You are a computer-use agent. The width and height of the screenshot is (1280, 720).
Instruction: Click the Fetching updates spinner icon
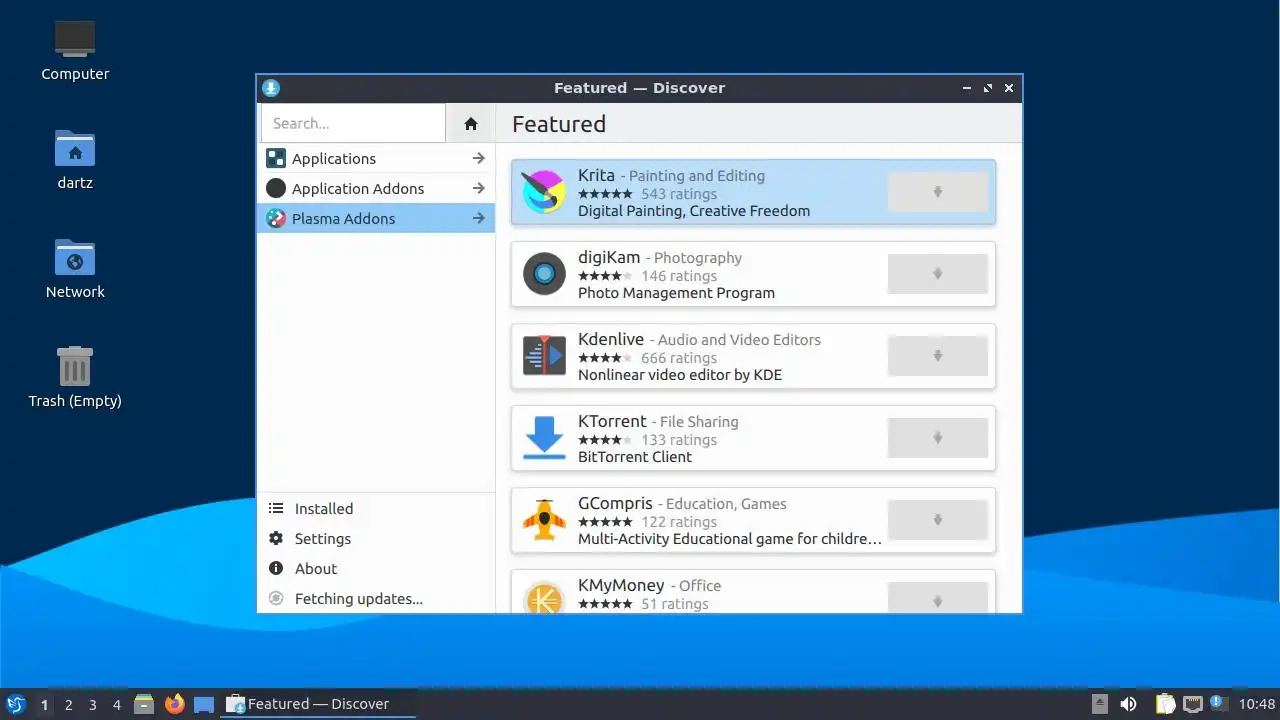coord(276,598)
